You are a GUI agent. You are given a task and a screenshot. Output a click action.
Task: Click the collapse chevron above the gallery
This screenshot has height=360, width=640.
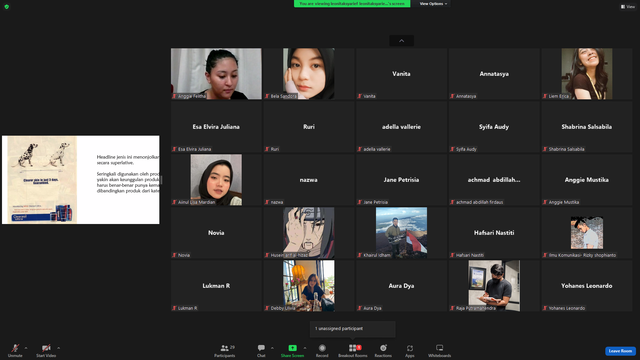402,41
